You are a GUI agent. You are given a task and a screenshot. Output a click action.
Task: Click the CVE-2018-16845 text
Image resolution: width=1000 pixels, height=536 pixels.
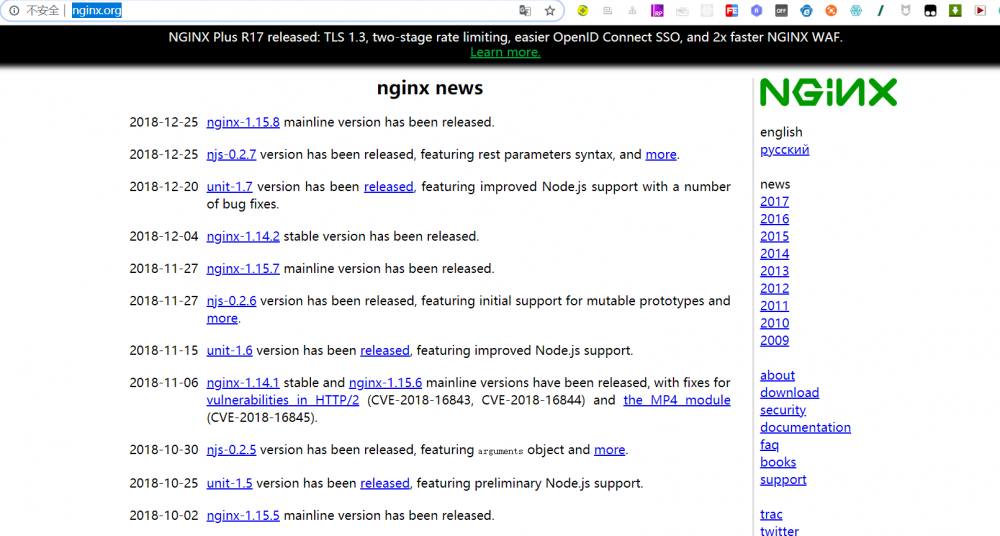(x=261, y=417)
